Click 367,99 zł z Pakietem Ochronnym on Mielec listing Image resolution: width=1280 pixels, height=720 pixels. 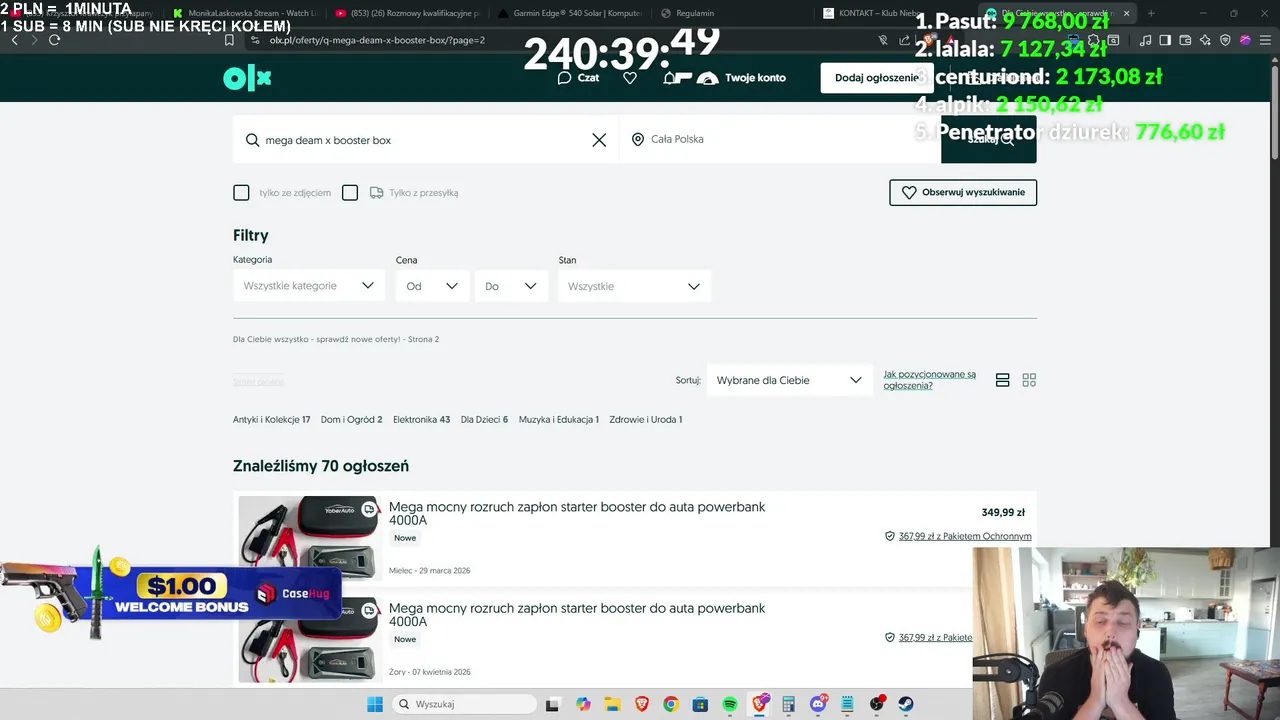point(965,536)
